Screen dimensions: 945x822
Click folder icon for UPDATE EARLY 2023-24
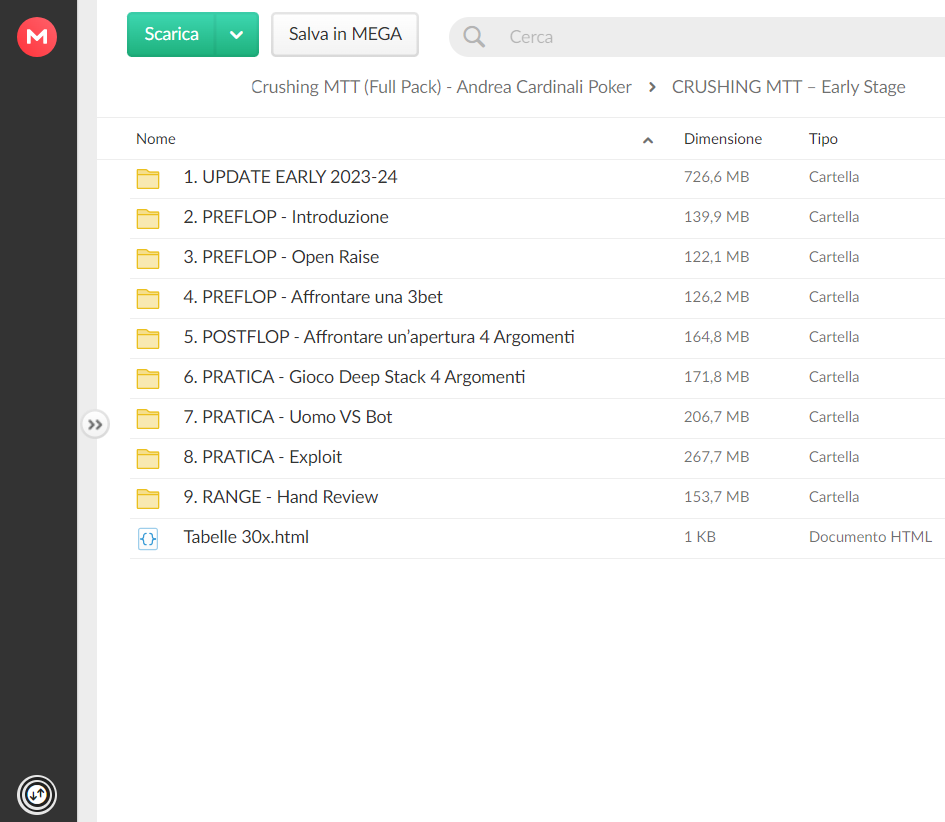(148, 178)
